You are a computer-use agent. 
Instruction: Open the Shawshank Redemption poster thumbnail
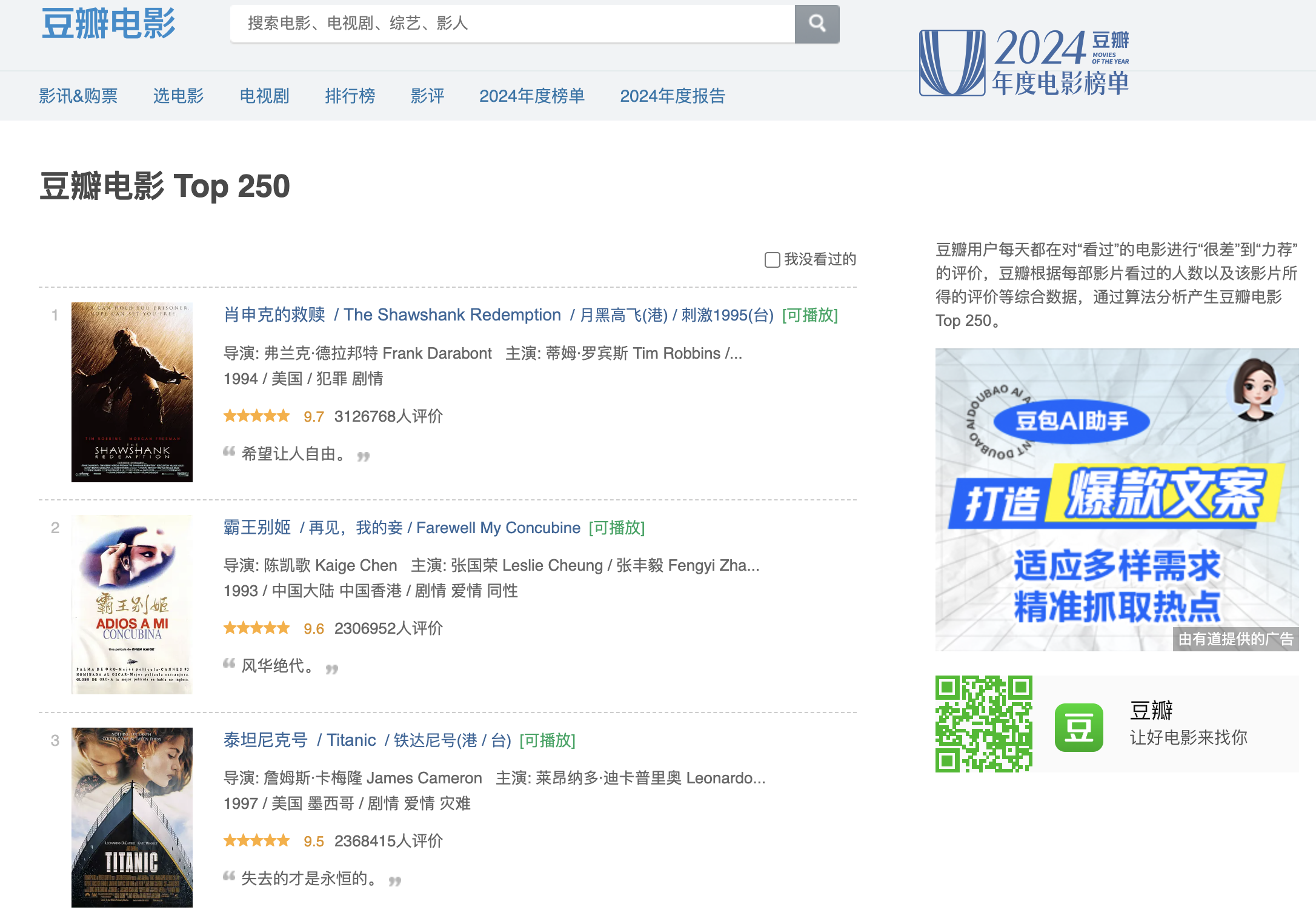pos(132,392)
